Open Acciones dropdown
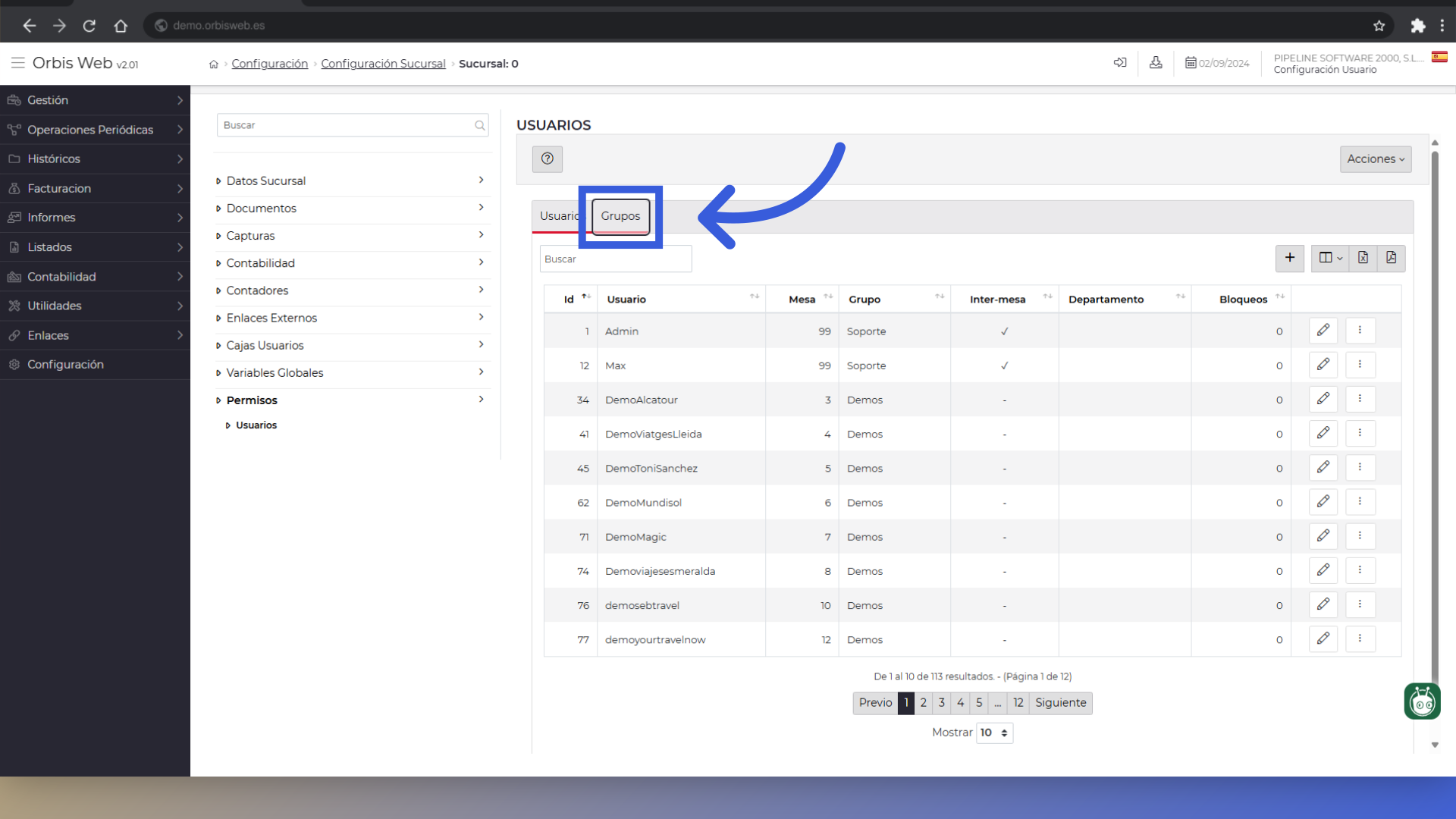 tap(1376, 159)
